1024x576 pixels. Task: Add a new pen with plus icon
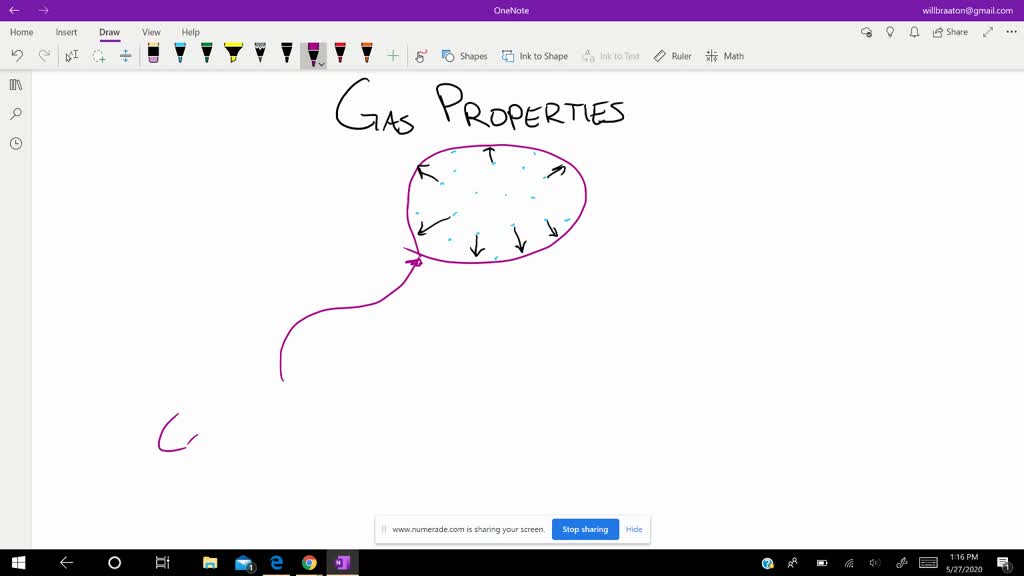tap(393, 56)
